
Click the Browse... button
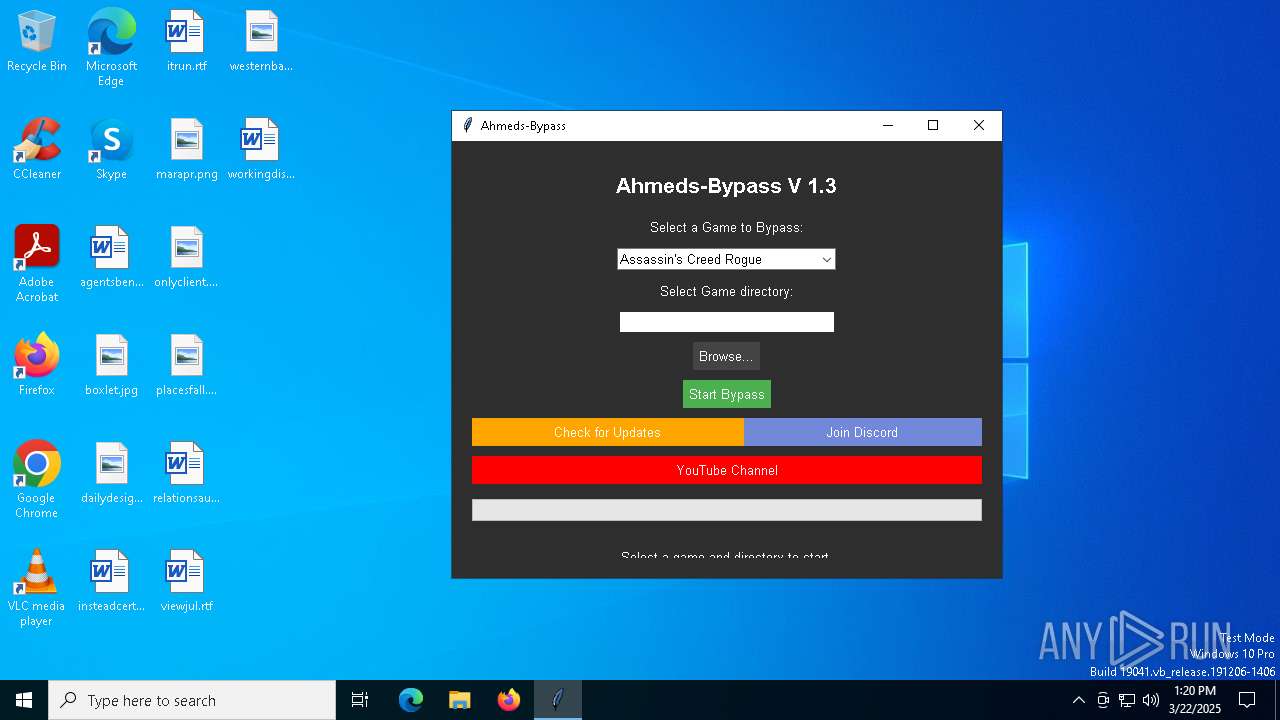(x=726, y=356)
